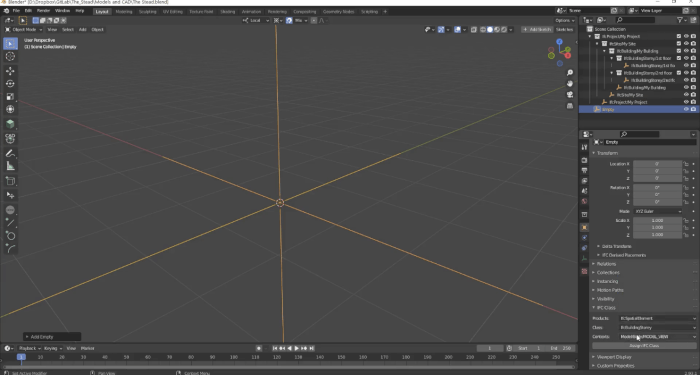Toggle the Location X lock icon
The width and height of the screenshot is (700, 375).
[x=686, y=164]
